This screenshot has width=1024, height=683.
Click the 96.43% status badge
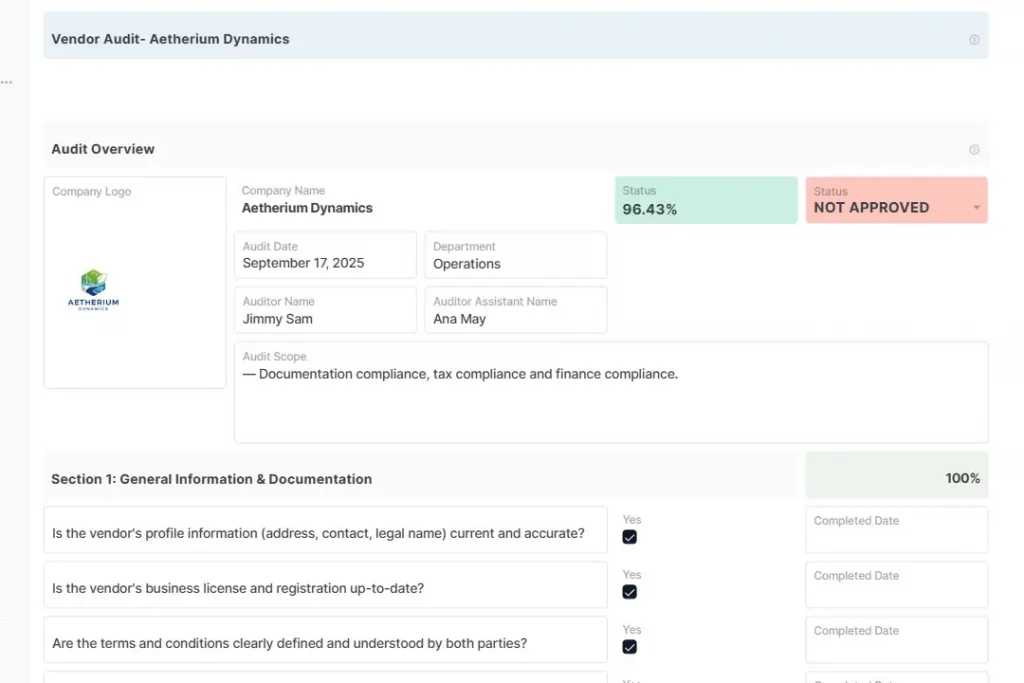pyautogui.click(x=706, y=199)
